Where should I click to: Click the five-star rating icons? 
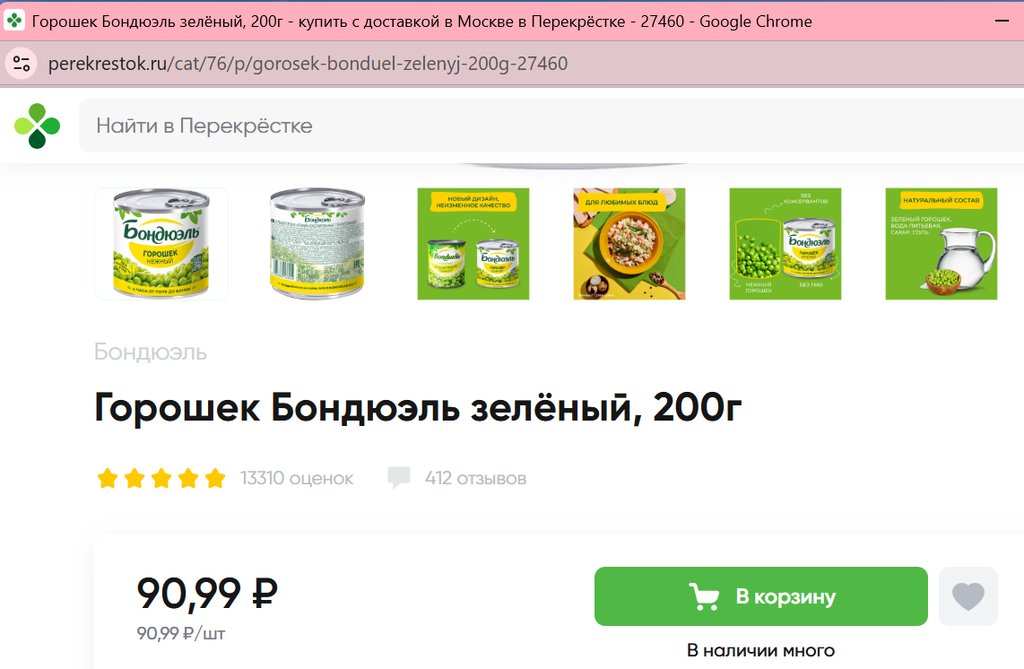[x=161, y=478]
